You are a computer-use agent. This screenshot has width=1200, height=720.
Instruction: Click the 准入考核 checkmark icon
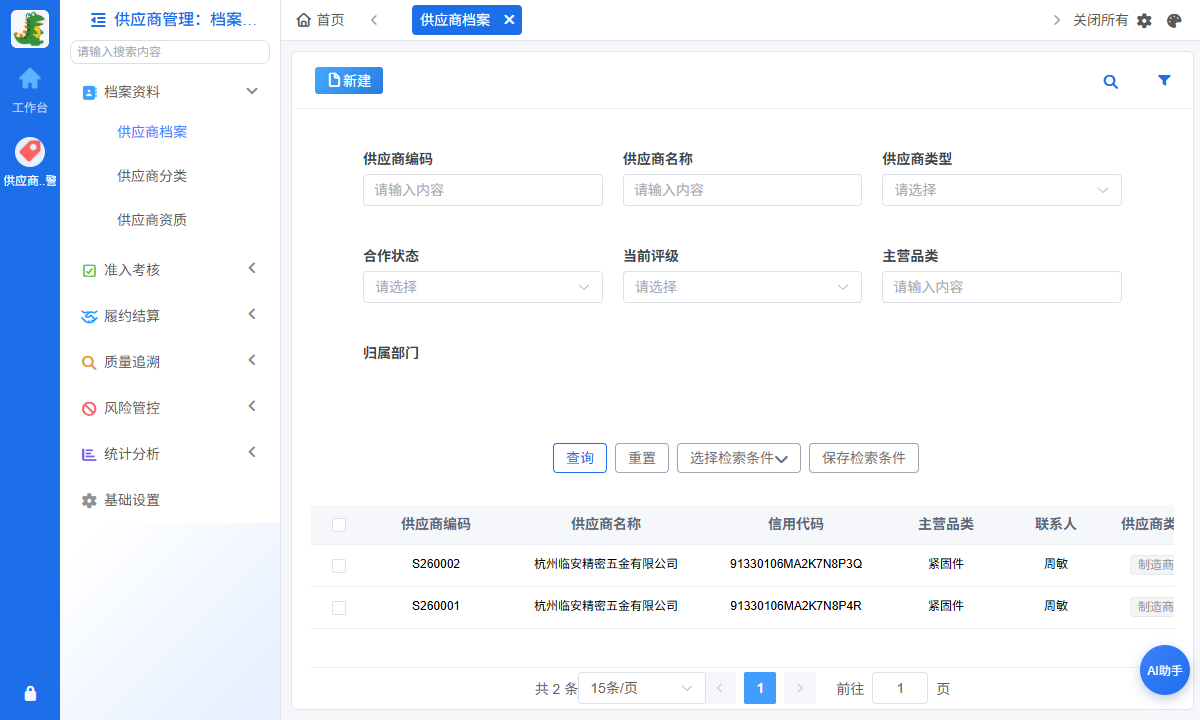point(89,270)
